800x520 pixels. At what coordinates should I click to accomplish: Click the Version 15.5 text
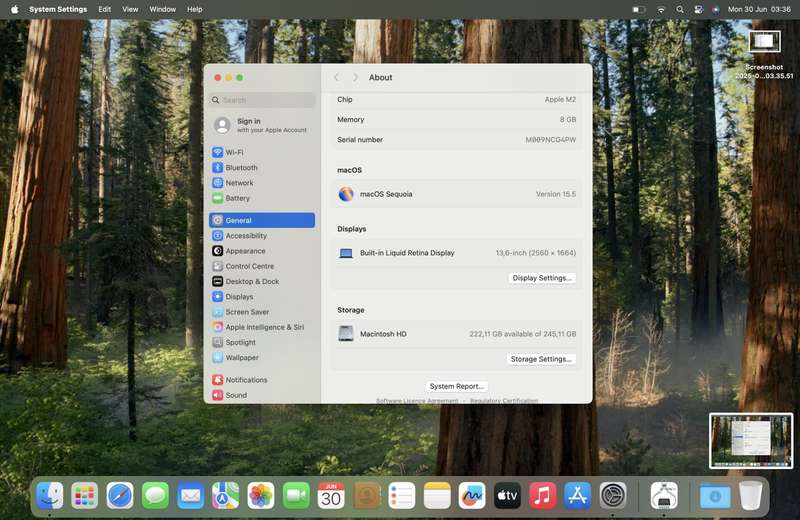[556, 194]
